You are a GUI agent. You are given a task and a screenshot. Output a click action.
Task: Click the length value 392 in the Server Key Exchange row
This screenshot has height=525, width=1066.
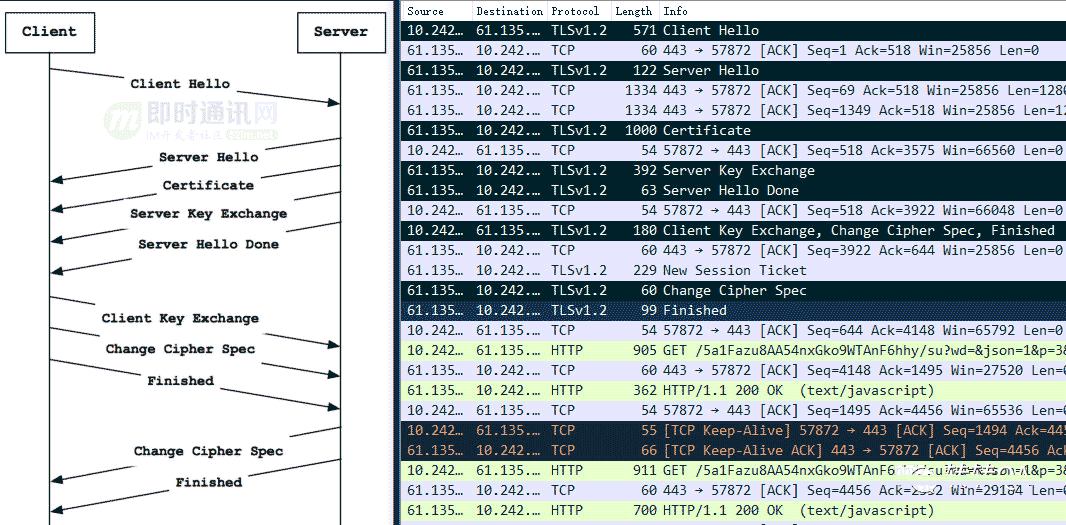(x=644, y=171)
